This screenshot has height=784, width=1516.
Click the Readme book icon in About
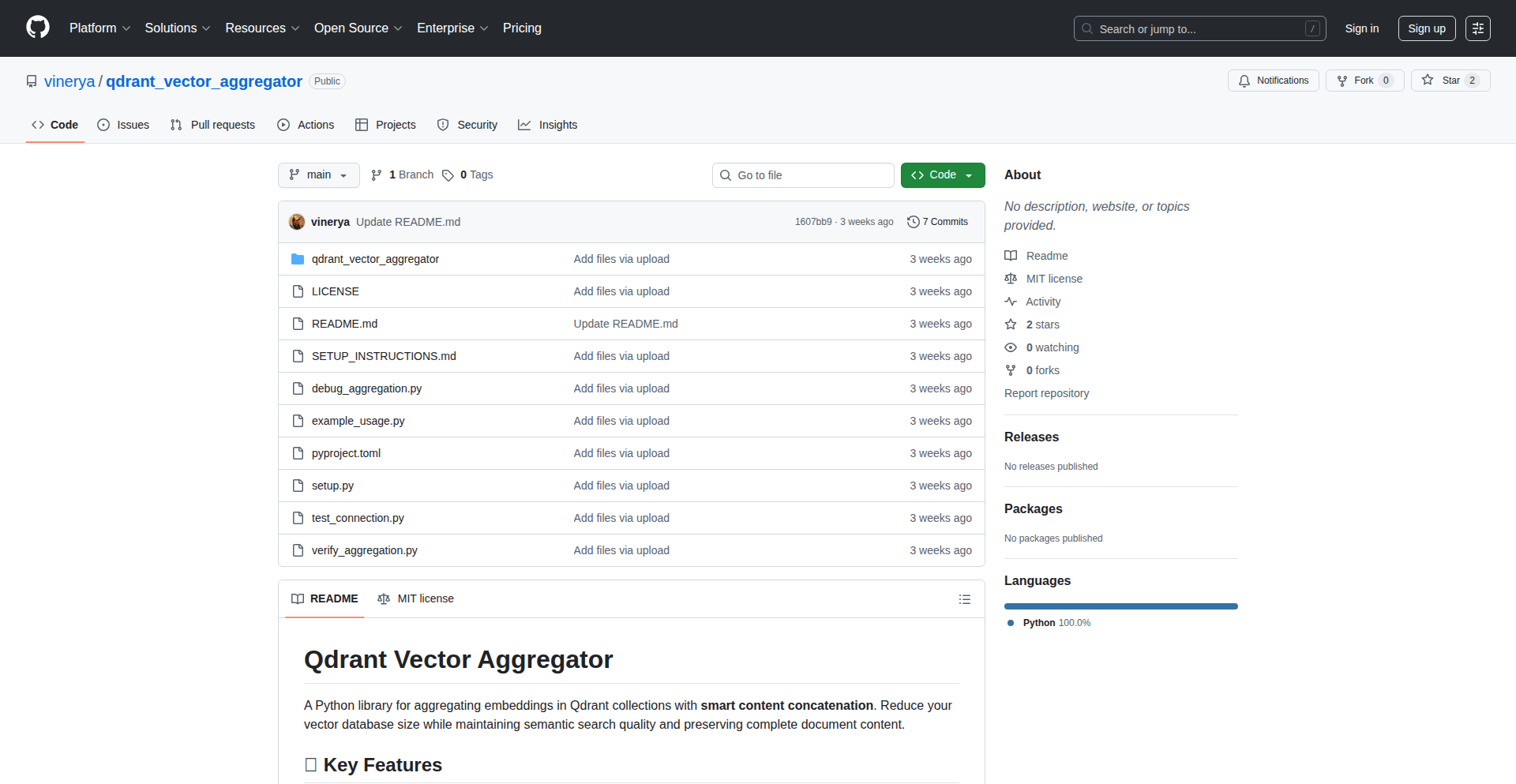1011,255
